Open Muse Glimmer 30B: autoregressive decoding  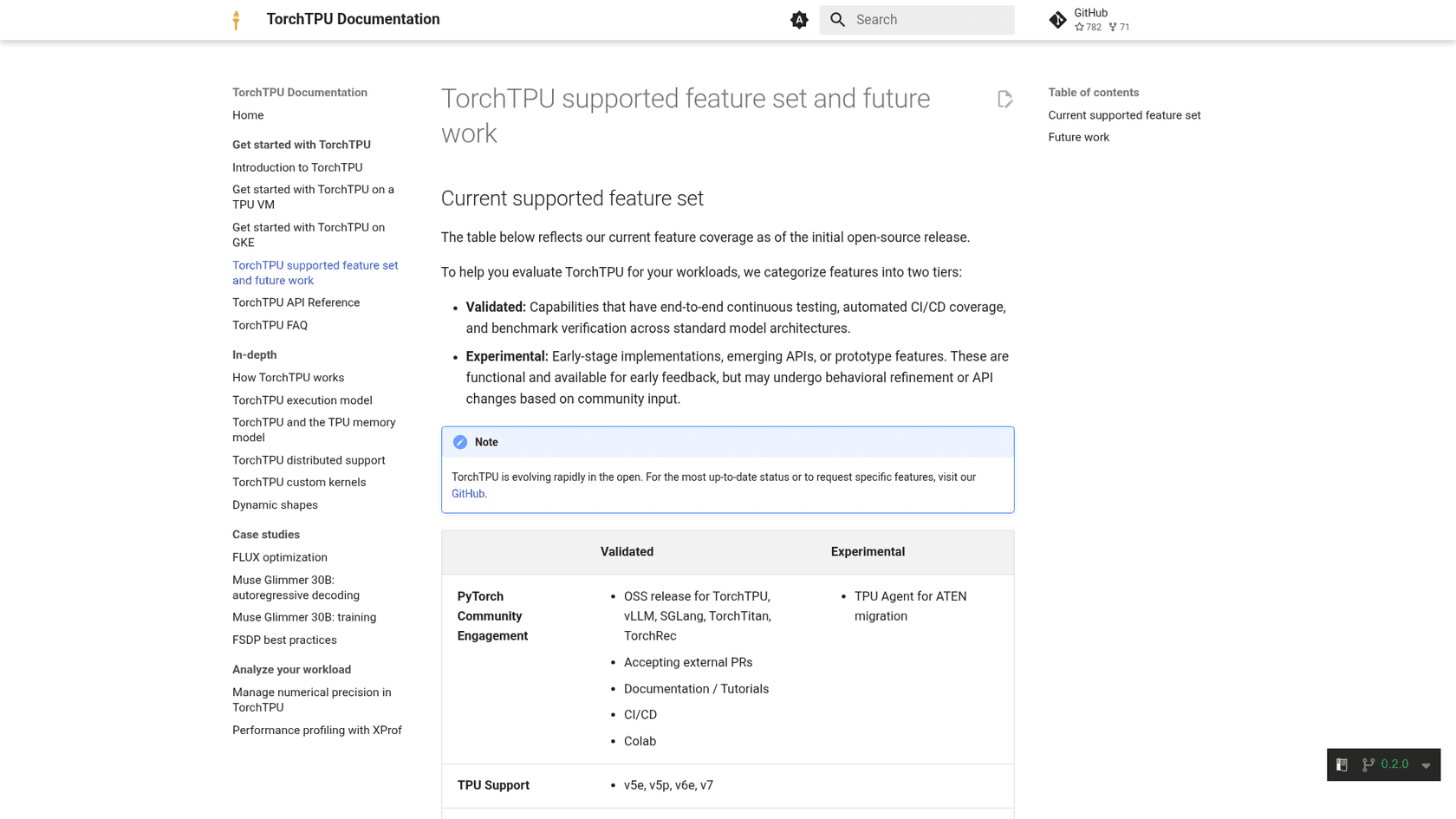[296, 588]
